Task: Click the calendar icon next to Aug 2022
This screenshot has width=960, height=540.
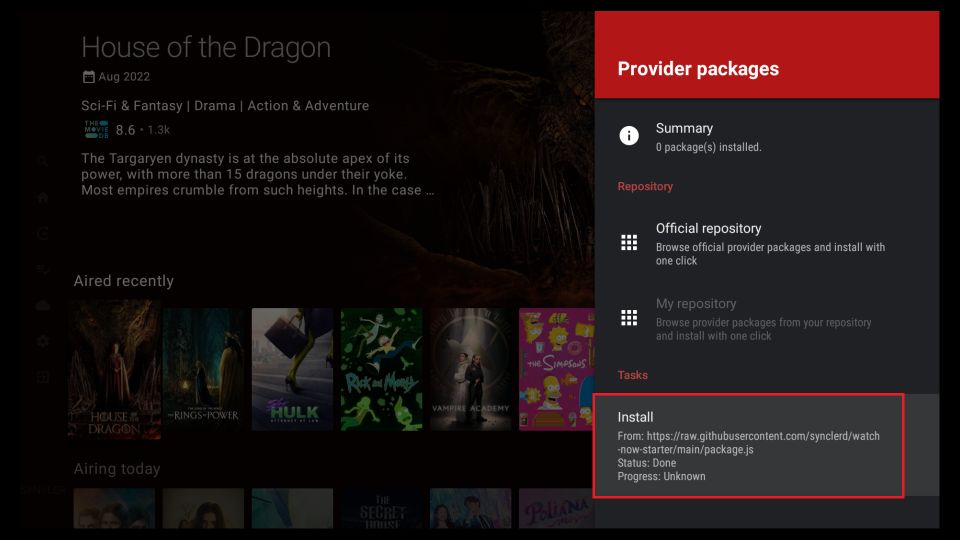Action: click(89, 77)
